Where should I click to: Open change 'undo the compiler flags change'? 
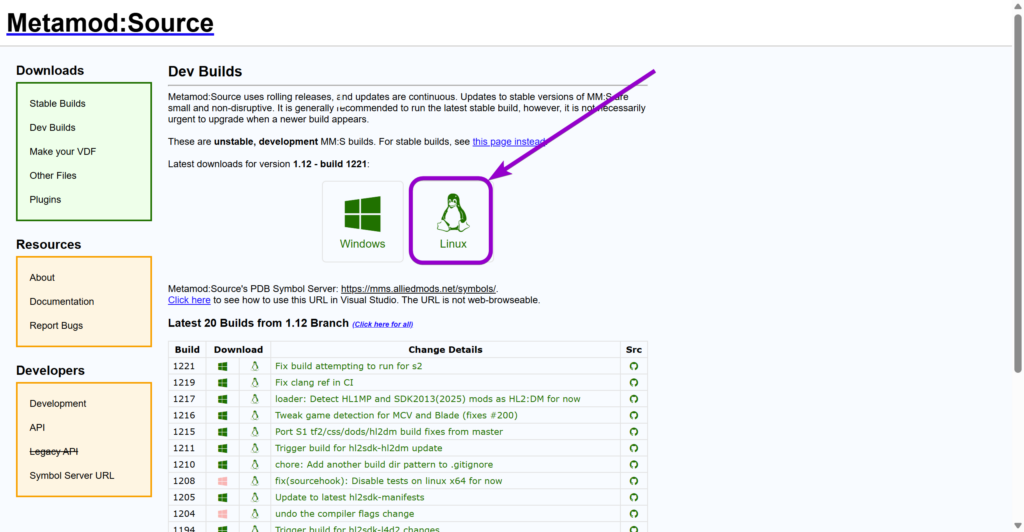coord(345,514)
